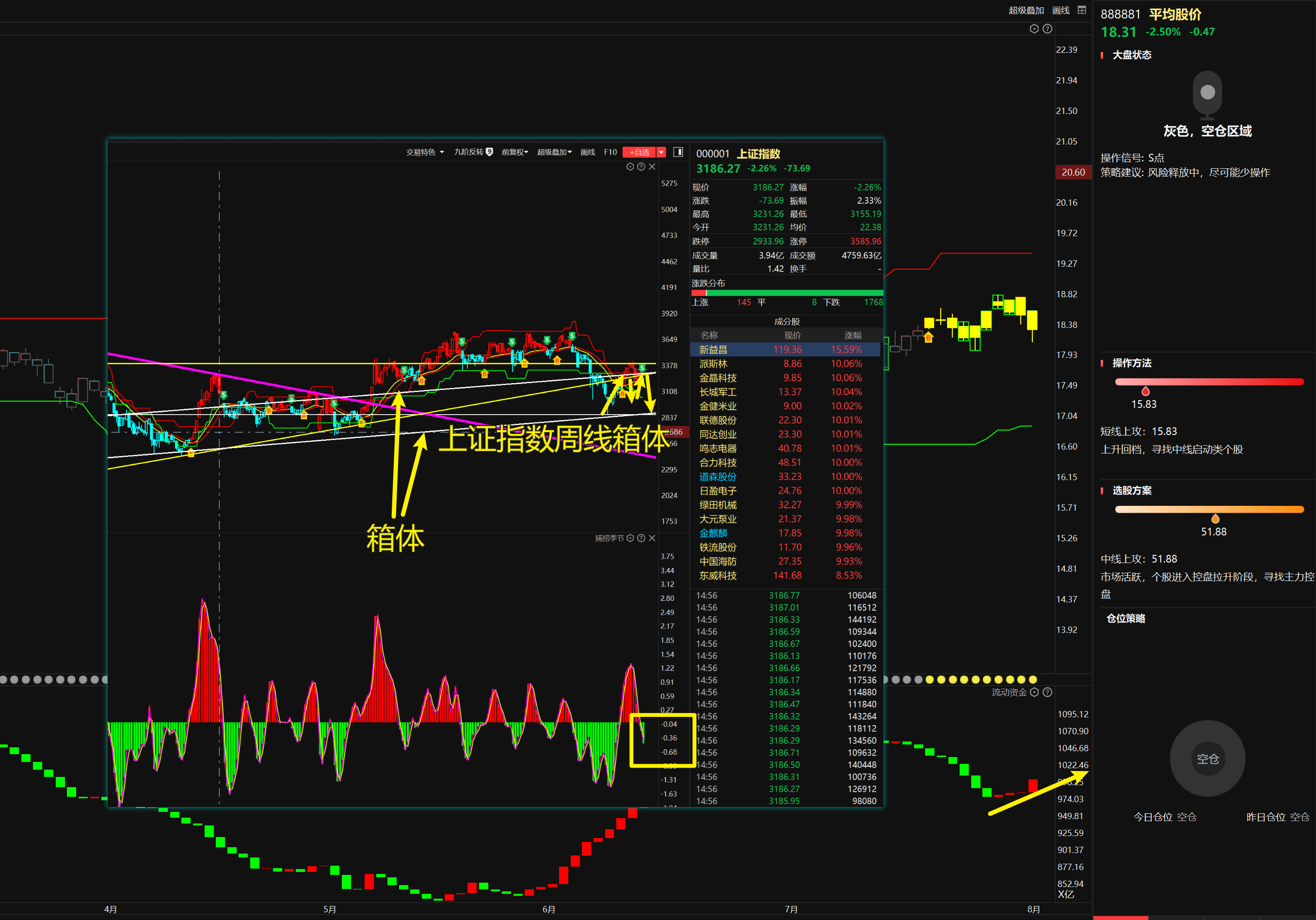Click 000001 上证指数 title
Screen dimensions: 1316x920
[x=738, y=154]
